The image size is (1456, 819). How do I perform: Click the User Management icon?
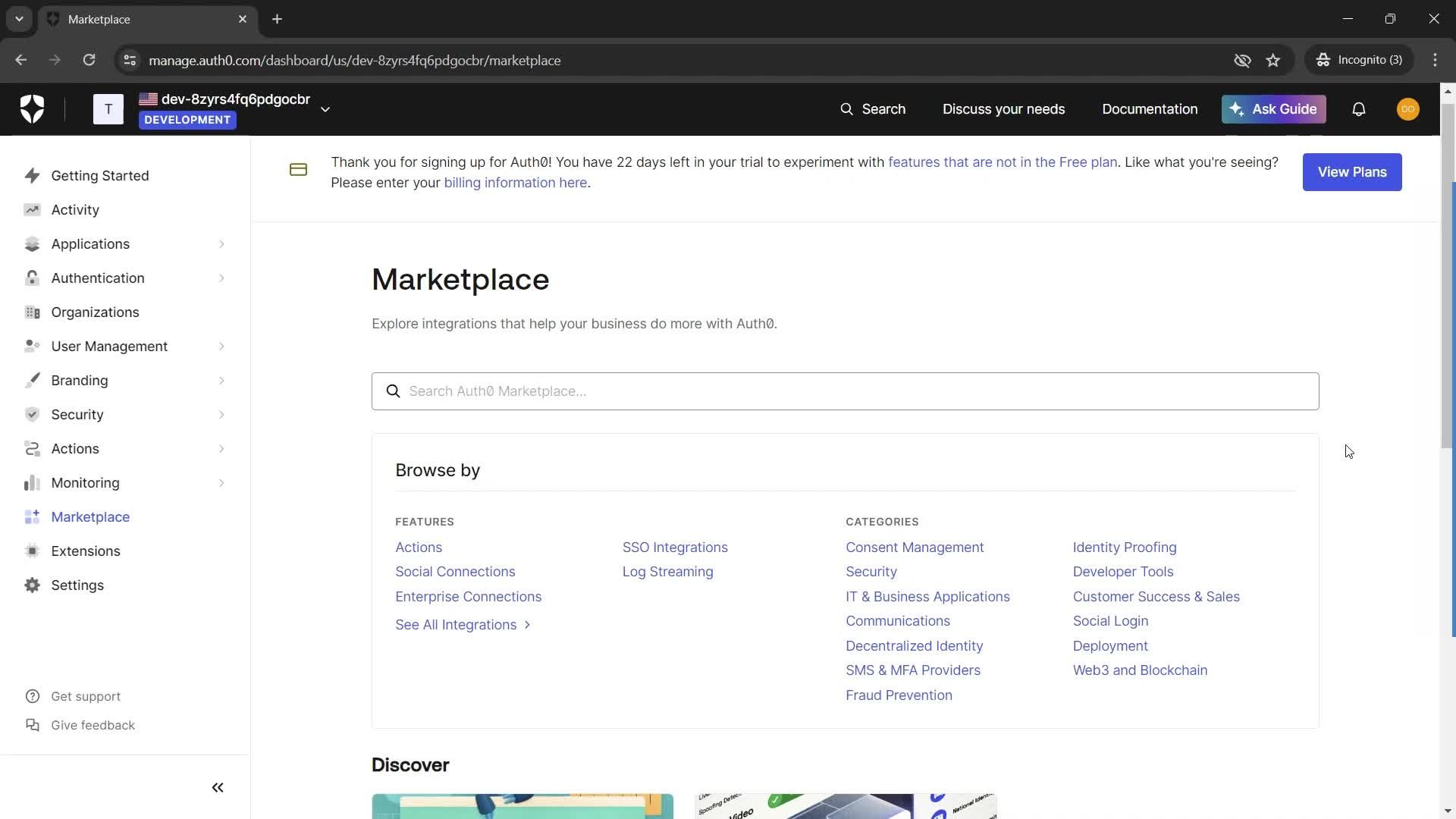point(32,347)
